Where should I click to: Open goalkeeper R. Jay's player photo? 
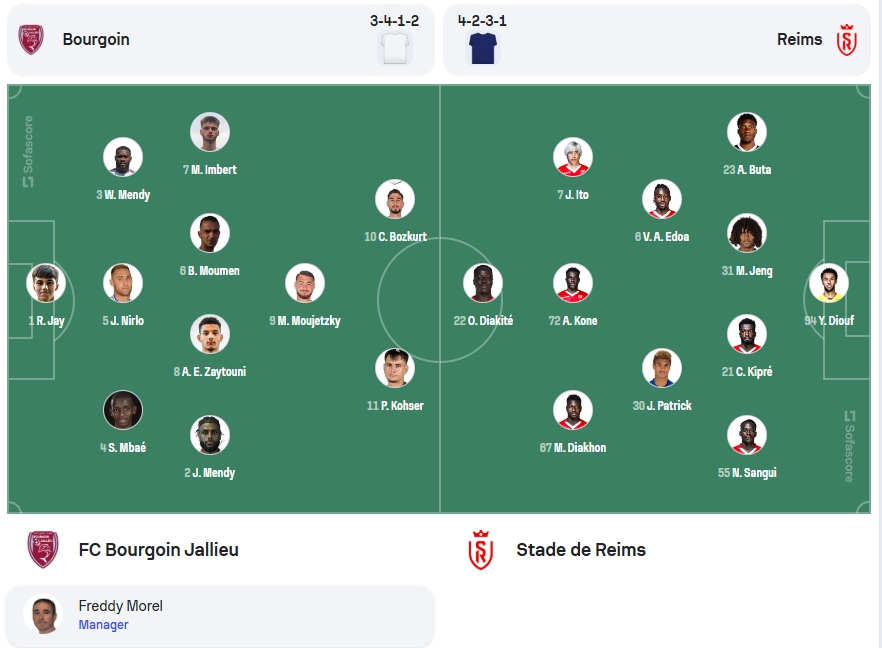click(x=46, y=283)
